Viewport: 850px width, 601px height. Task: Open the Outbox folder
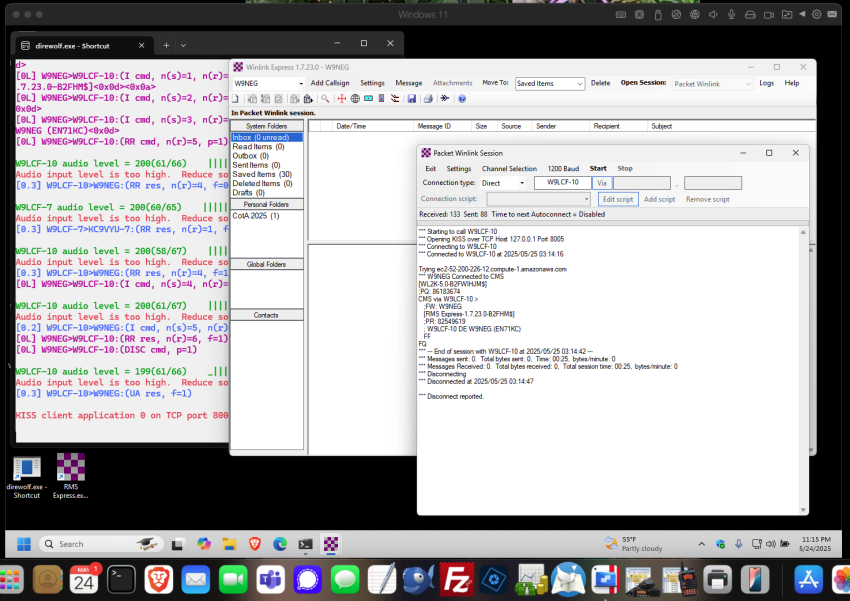click(250, 156)
